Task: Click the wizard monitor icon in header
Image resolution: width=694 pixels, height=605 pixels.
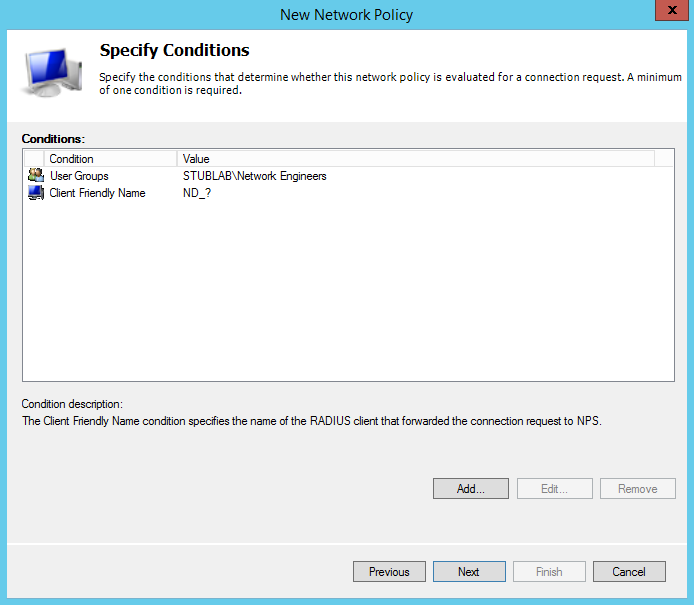Action: [52, 72]
